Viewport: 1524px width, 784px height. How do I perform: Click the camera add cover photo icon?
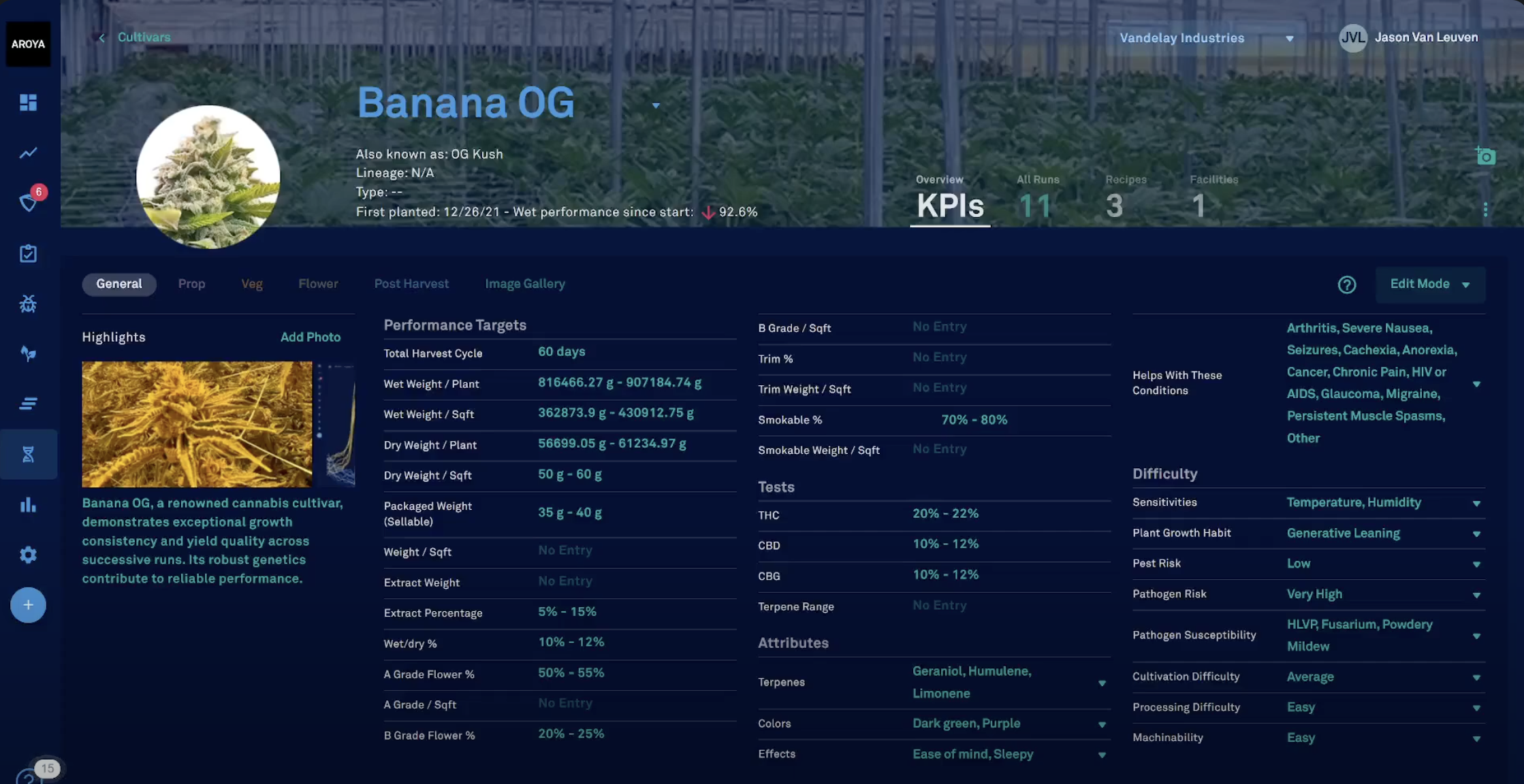[1485, 157]
